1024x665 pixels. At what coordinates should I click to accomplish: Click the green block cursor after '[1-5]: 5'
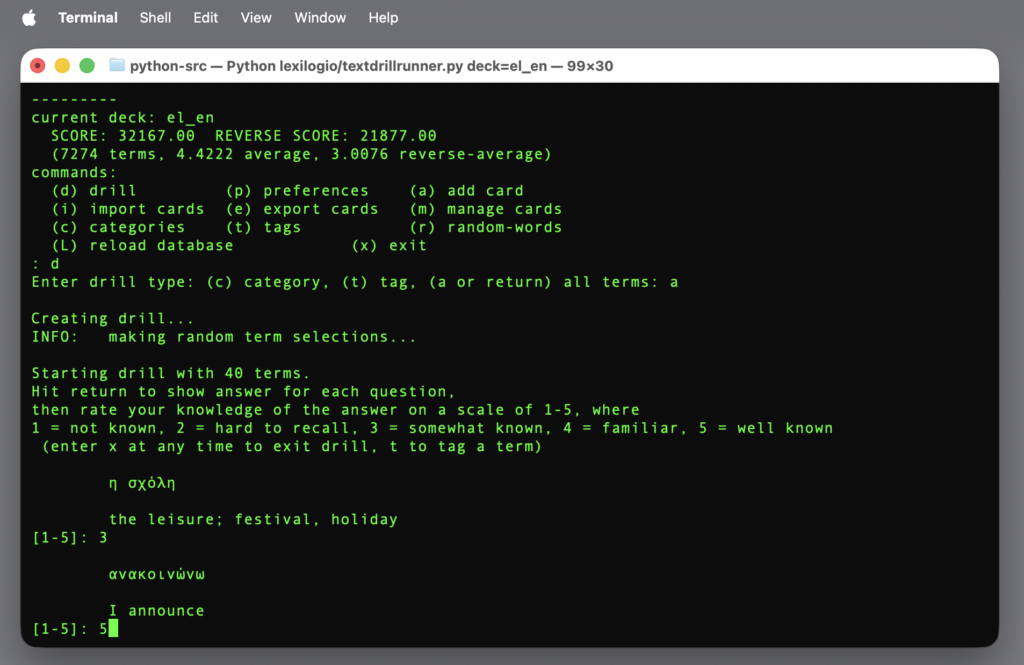coord(114,629)
